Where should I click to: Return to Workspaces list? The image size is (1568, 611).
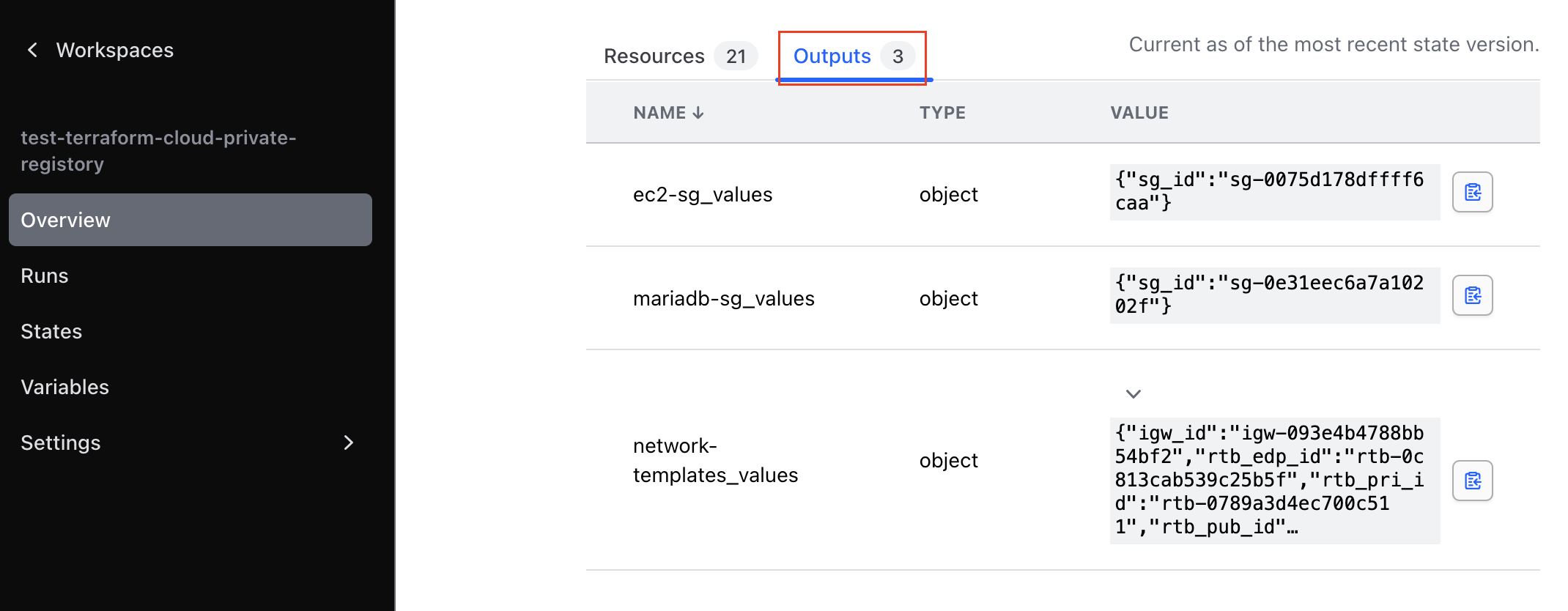pos(115,50)
